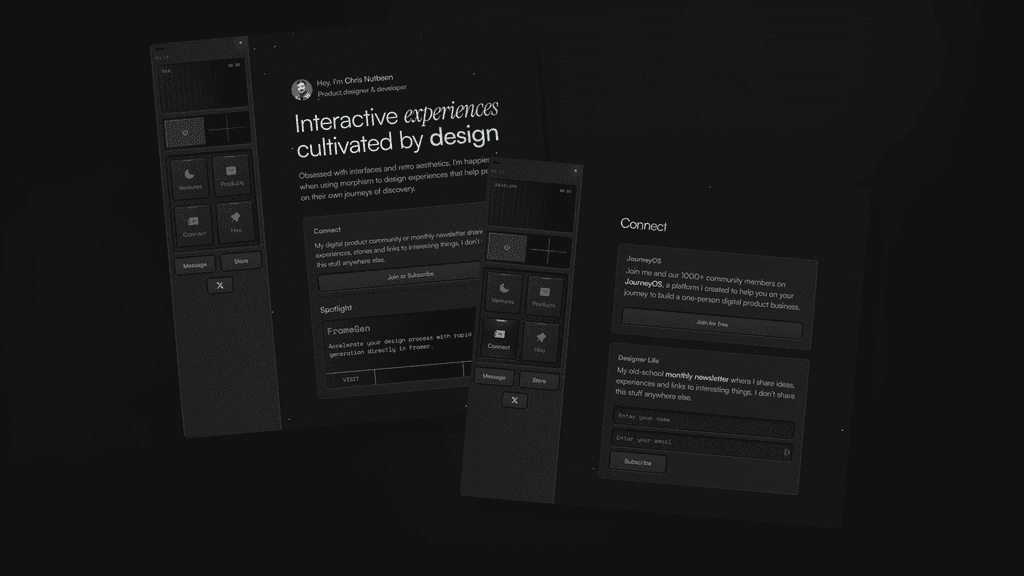Screen dimensions: 1024x576
Task: Click the monthly newsletter bold text
Action: (x=697, y=377)
